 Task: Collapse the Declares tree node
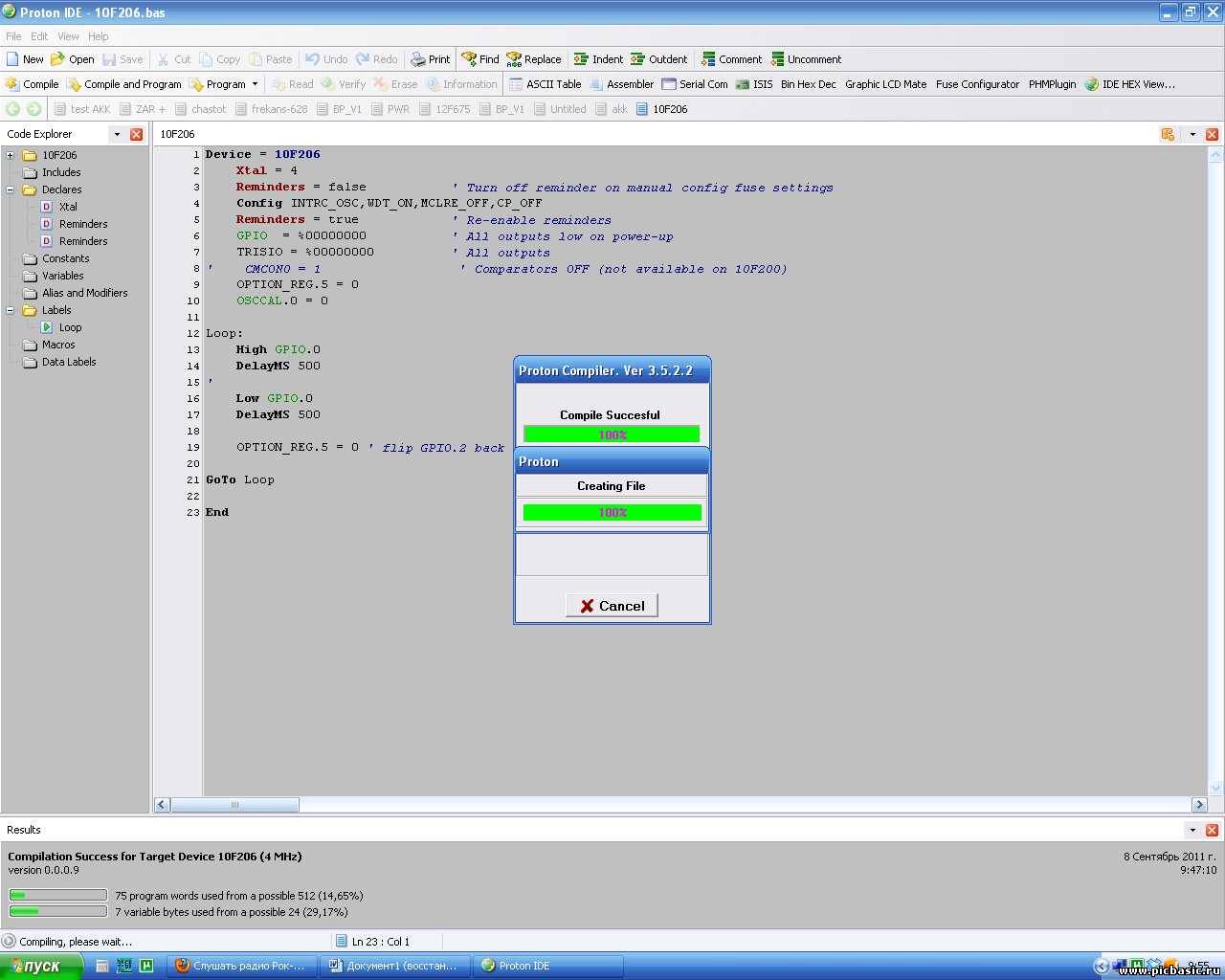coord(11,189)
